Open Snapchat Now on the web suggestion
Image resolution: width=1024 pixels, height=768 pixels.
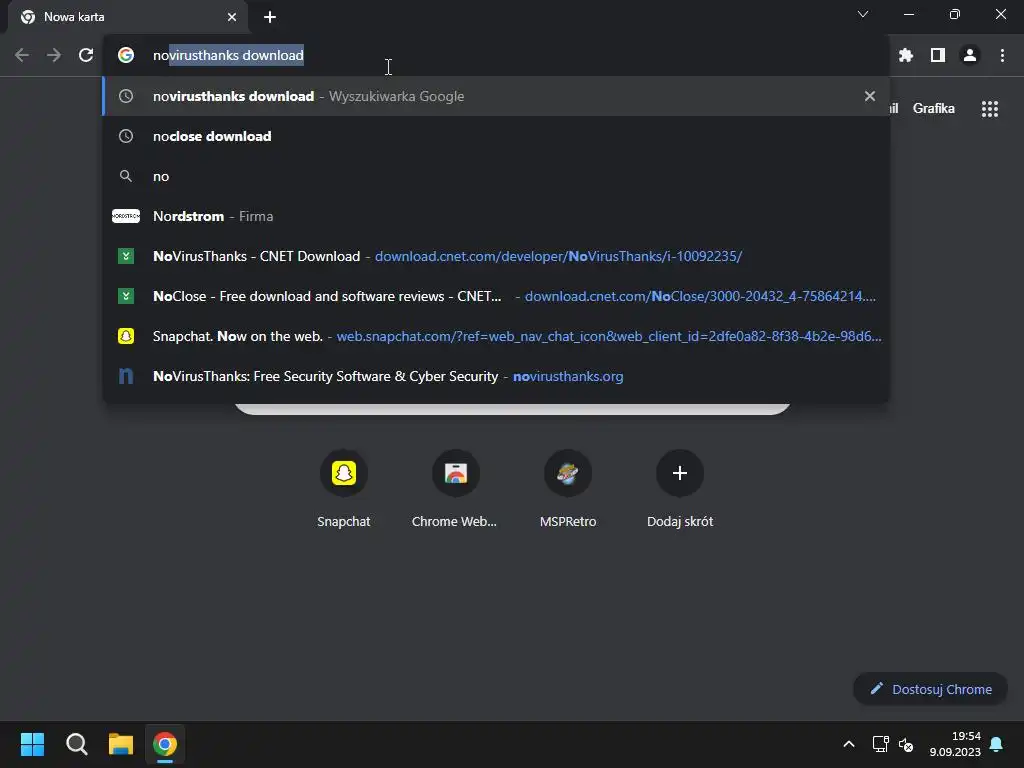coord(496,336)
